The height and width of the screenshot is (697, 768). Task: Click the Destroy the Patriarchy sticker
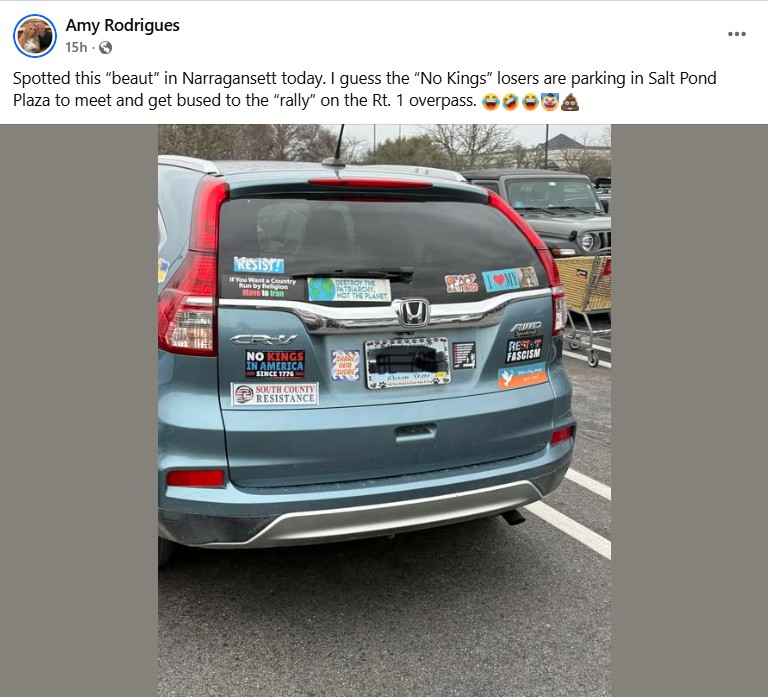(349, 289)
